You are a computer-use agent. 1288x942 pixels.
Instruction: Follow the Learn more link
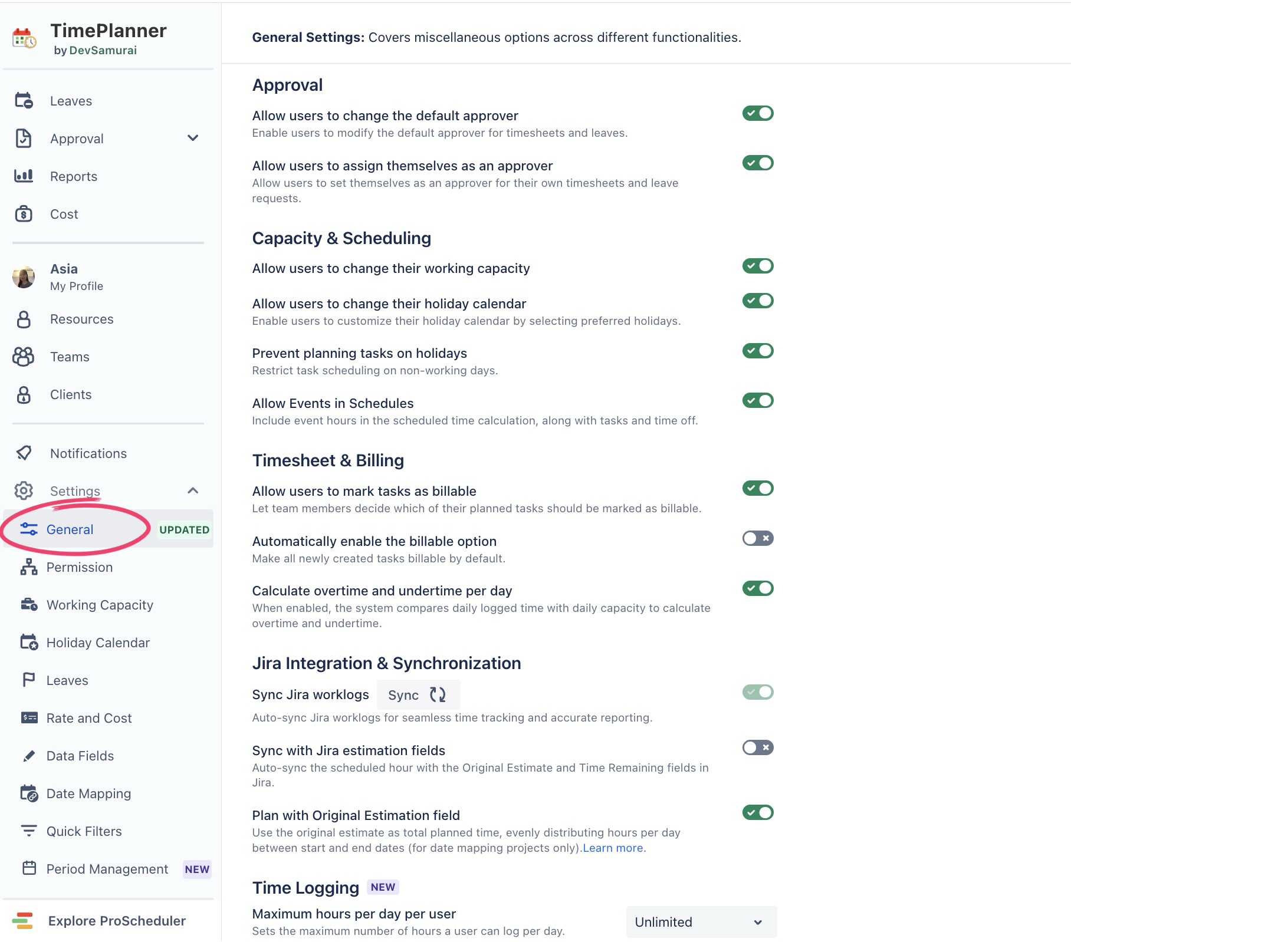[x=613, y=848]
